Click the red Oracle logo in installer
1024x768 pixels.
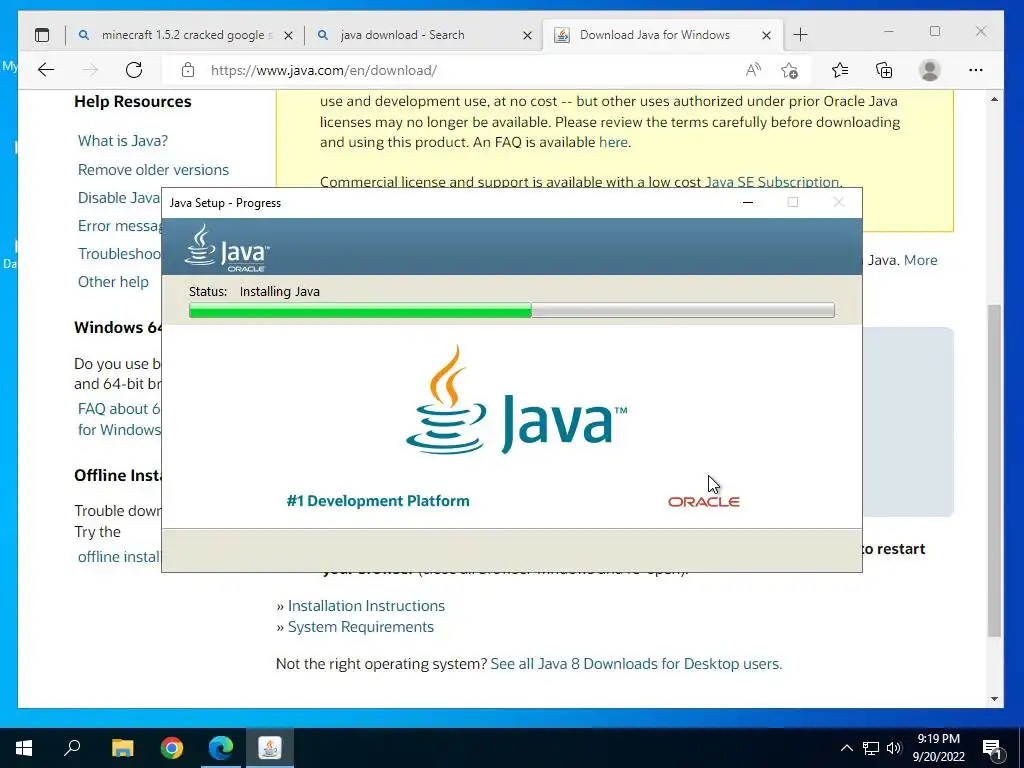point(703,502)
